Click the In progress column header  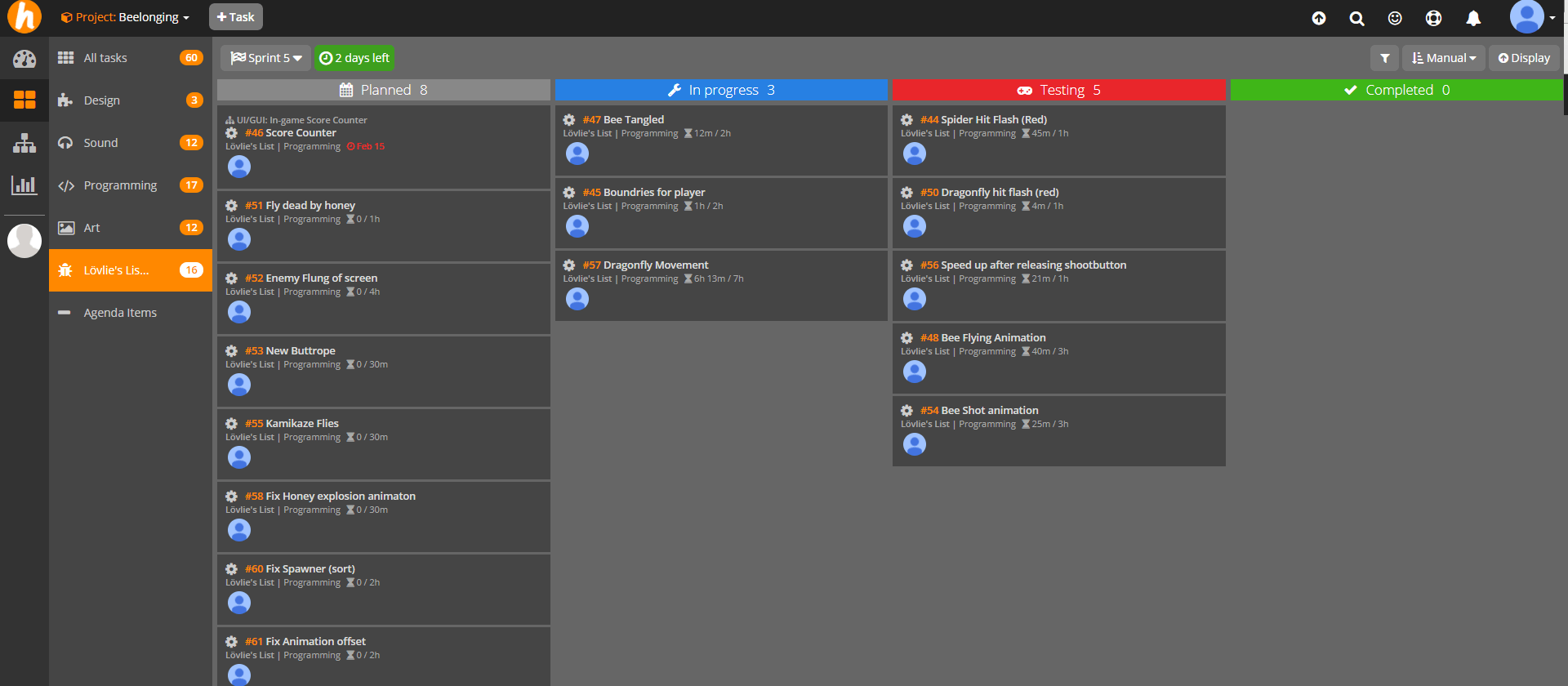[721, 90]
